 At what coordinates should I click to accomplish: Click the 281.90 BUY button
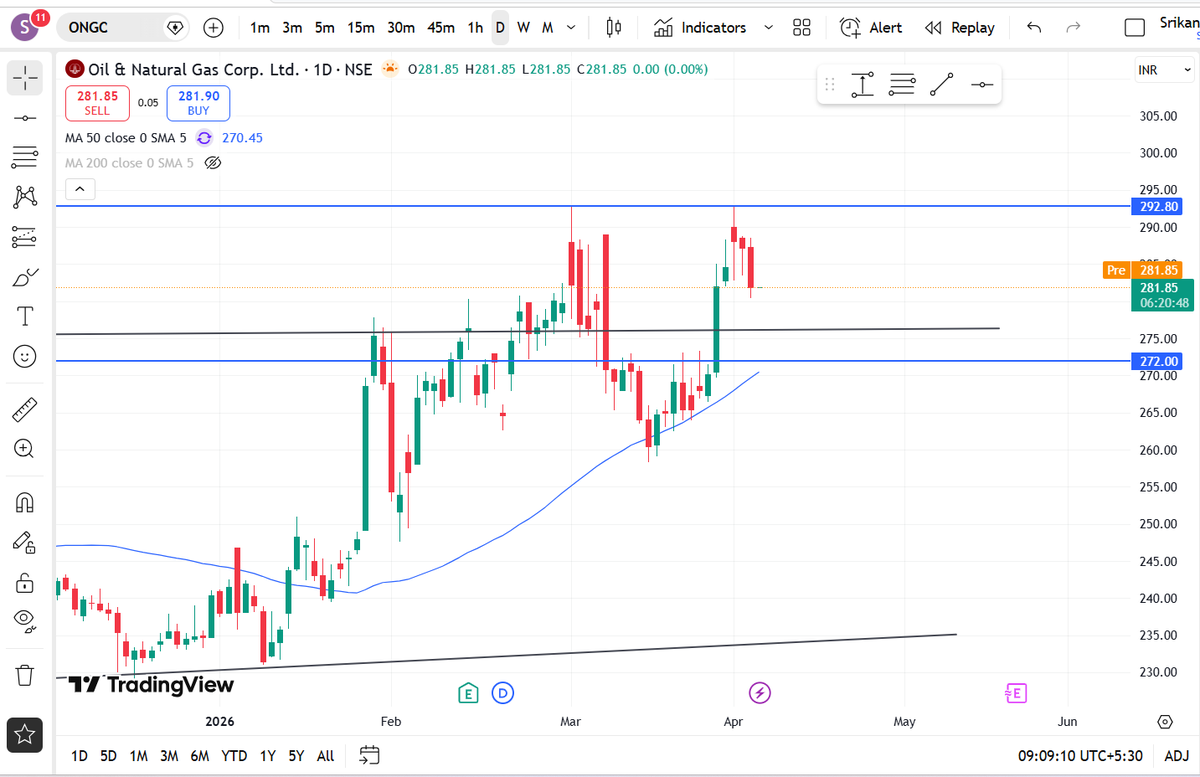[198, 103]
